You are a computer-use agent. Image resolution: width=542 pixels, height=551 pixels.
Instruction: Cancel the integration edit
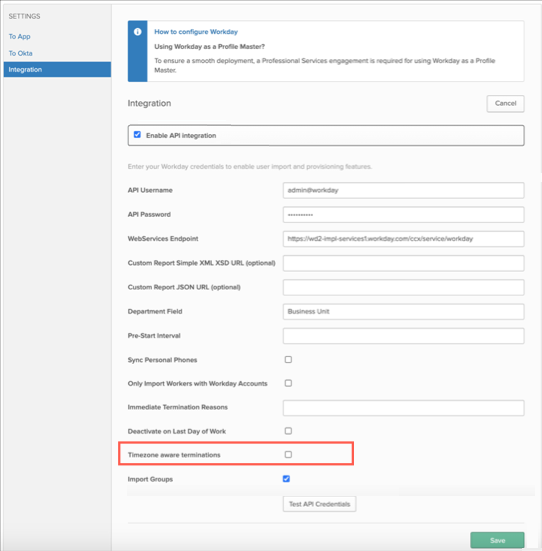(x=505, y=104)
